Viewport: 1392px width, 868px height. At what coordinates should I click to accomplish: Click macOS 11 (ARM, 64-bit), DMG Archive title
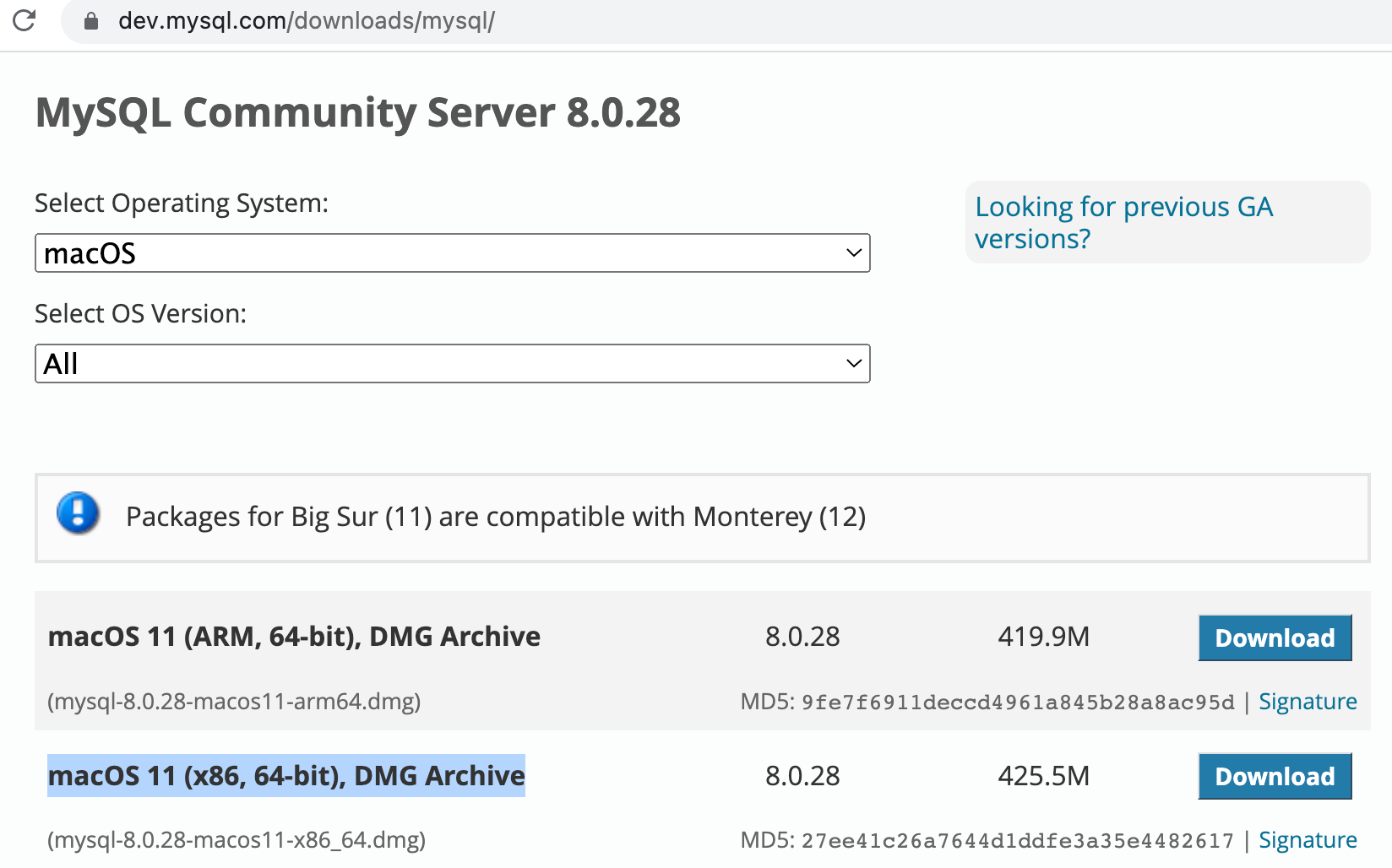click(294, 636)
